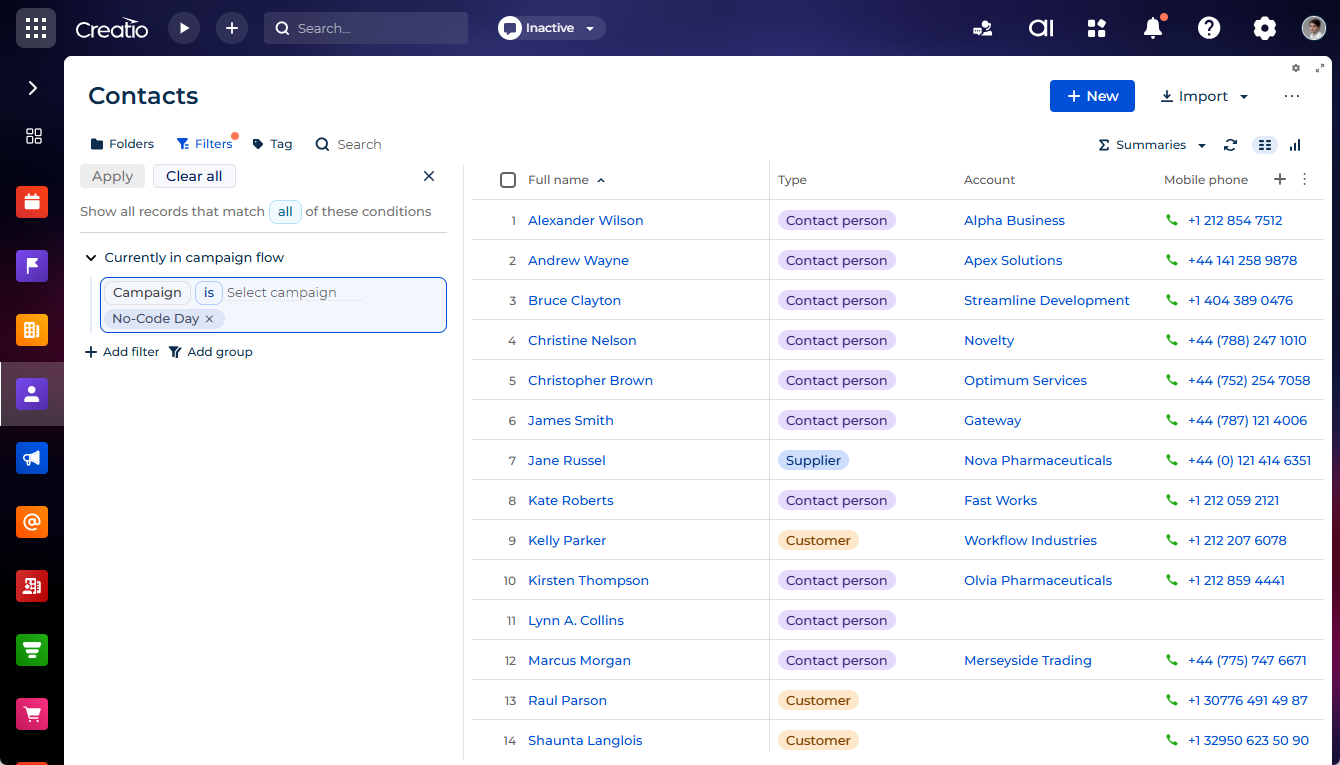Open the email sidebar icon
The image size is (1340, 765).
point(32,522)
